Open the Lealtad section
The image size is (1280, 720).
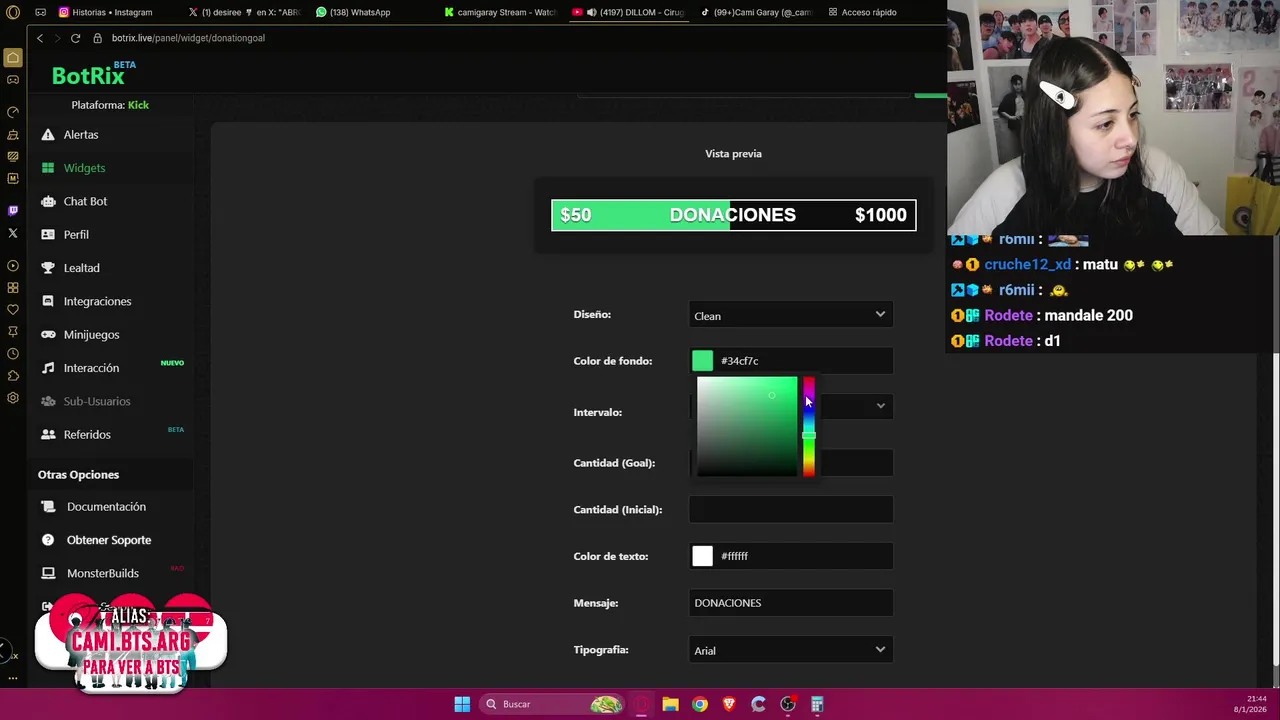point(81,268)
